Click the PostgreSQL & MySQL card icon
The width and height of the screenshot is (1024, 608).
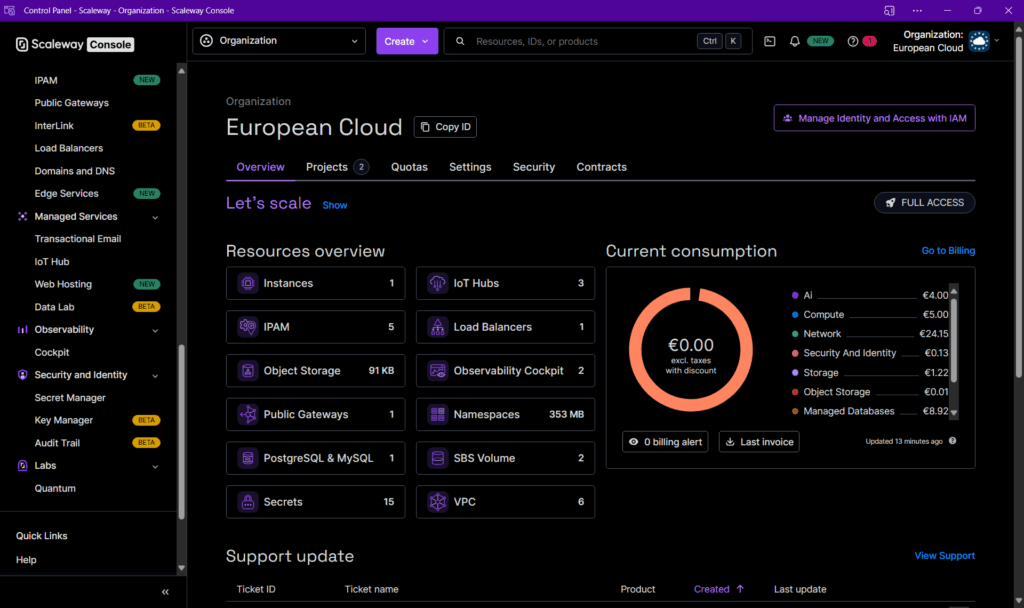[x=248, y=458]
